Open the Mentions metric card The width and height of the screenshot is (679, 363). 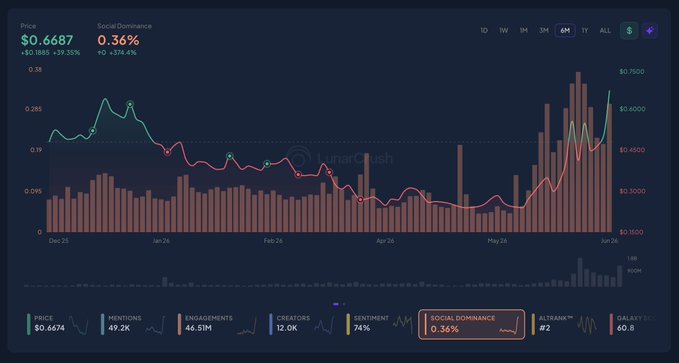(133, 324)
